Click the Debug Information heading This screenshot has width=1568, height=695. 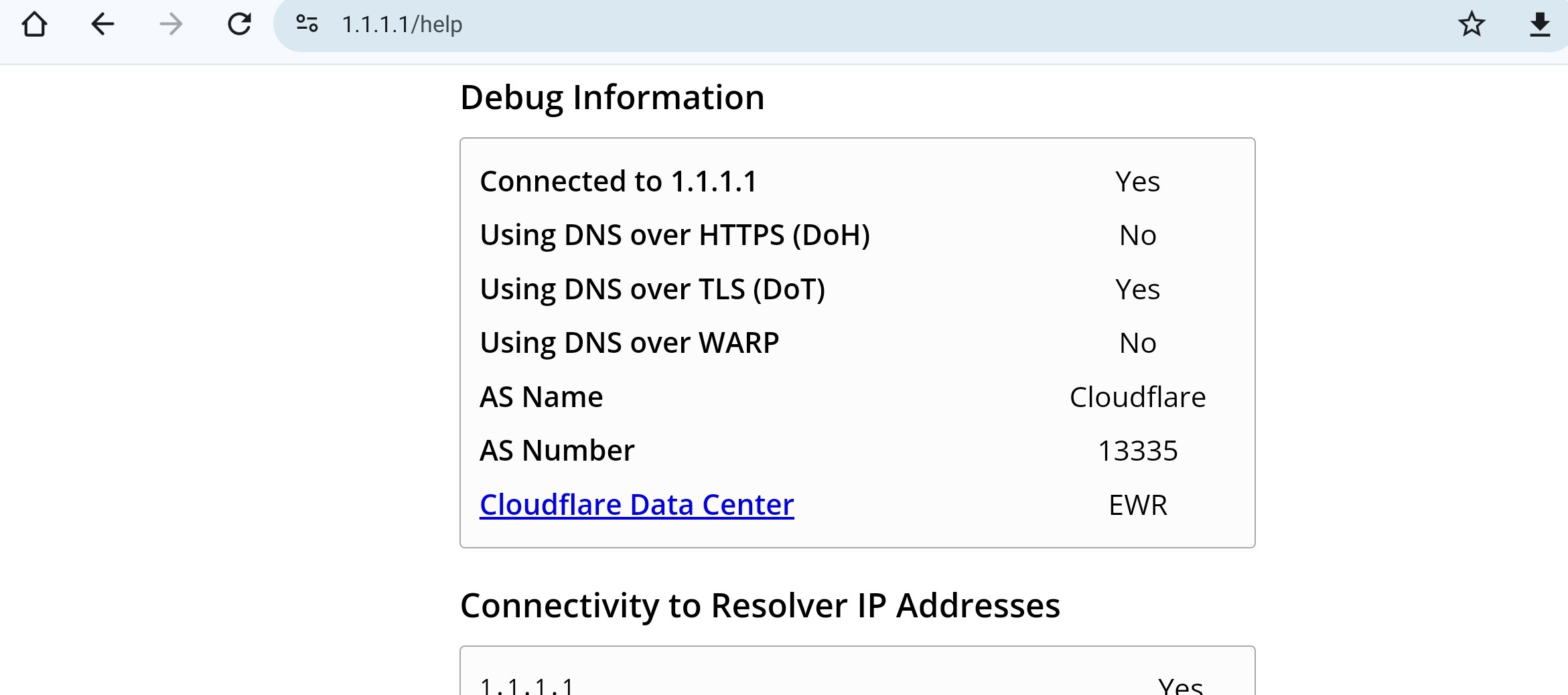612,98
